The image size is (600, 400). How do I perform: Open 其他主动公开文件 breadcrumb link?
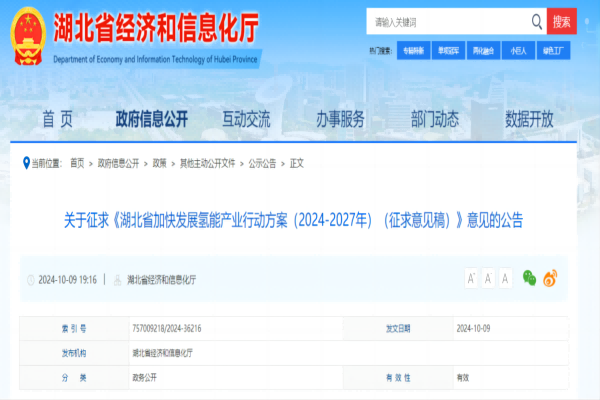coord(207,163)
